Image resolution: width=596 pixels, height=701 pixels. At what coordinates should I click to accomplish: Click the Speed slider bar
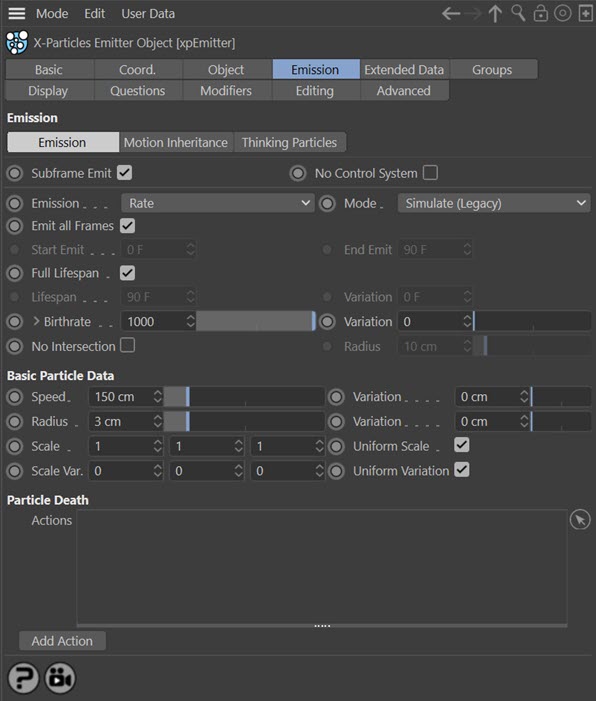(244, 397)
